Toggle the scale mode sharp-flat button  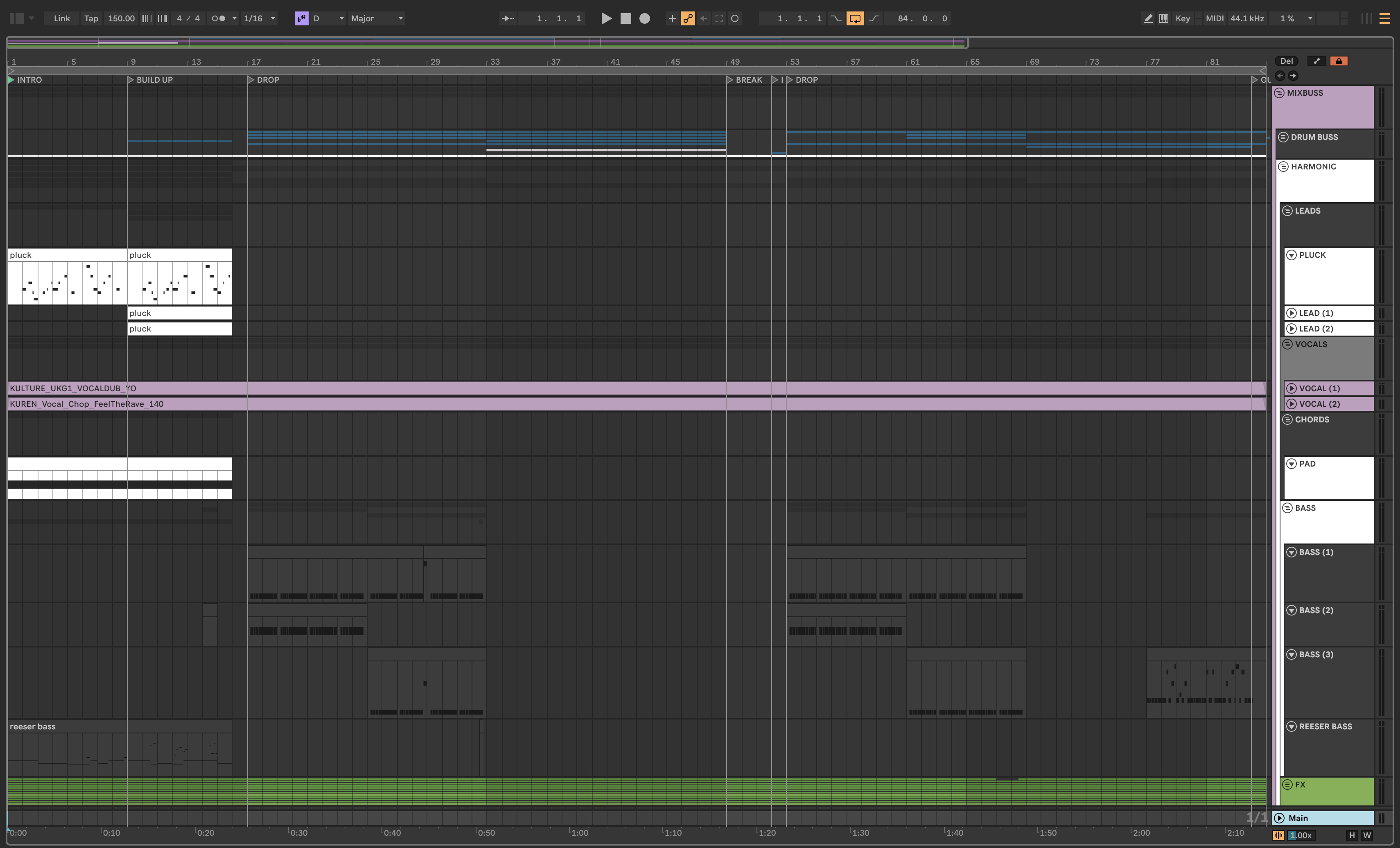point(301,18)
